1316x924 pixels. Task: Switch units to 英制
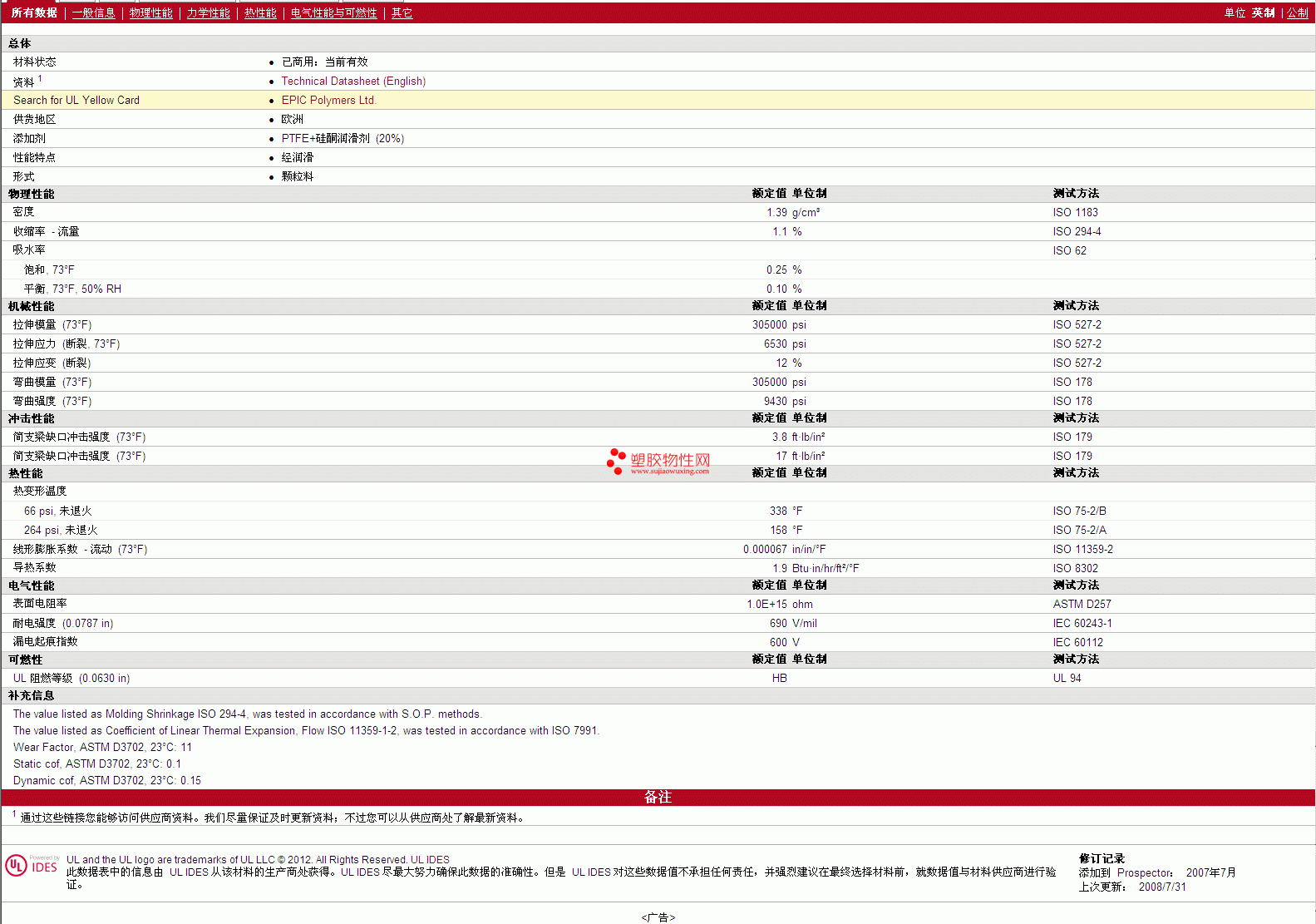[1263, 13]
